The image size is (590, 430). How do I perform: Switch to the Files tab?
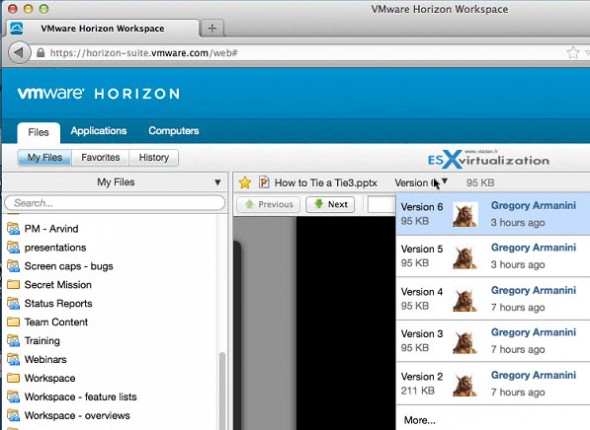[38, 132]
